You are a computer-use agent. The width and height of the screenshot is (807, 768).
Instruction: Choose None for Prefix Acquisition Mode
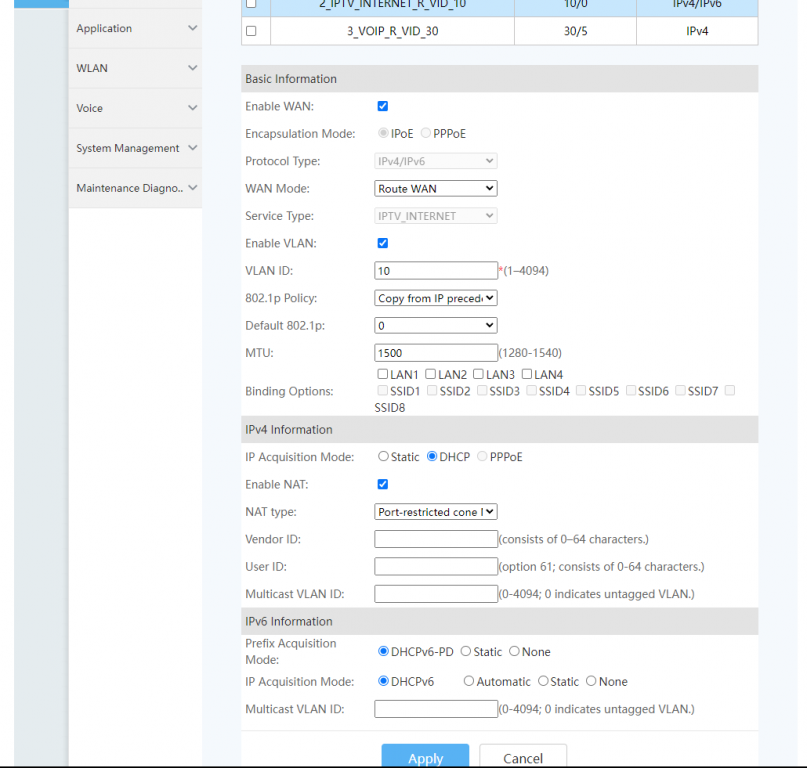pos(514,652)
